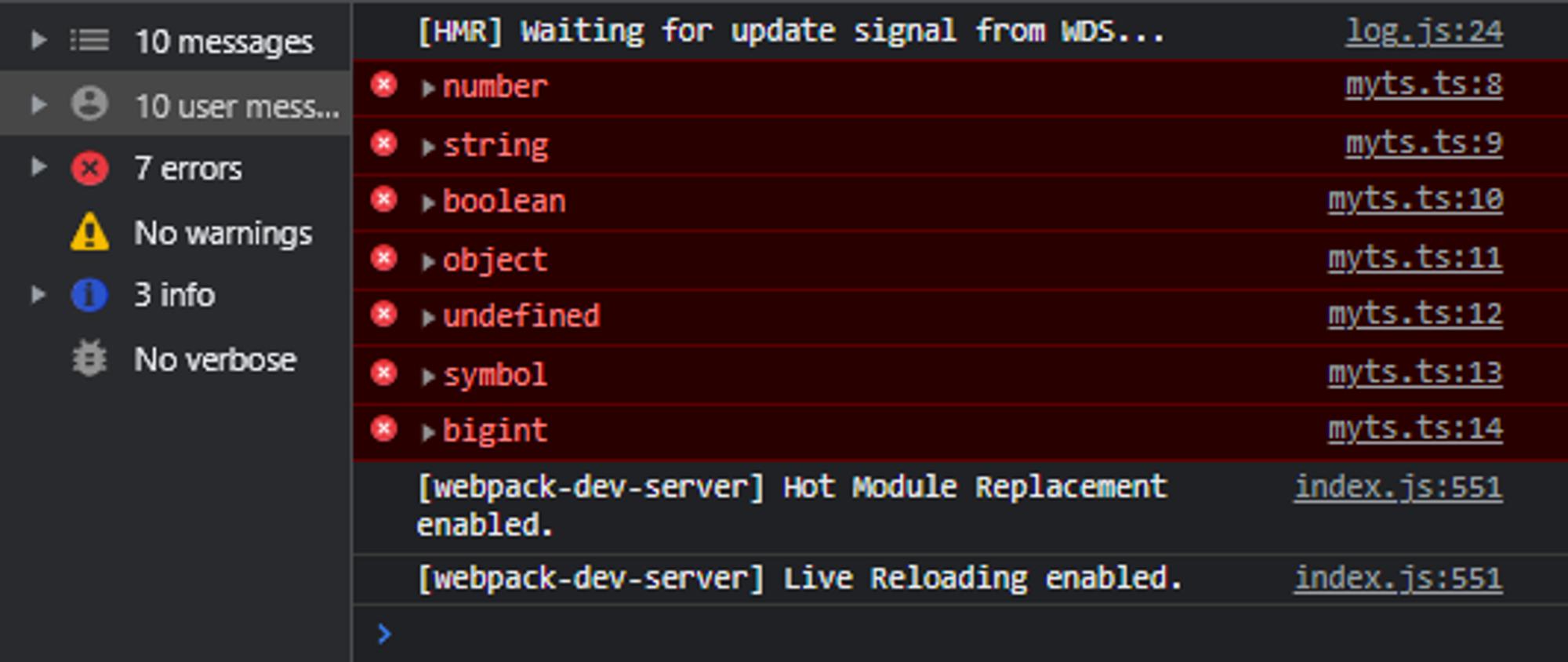Expand the '3 info' sidebar group
The height and width of the screenshot is (662, 1568).
(38, 295)
